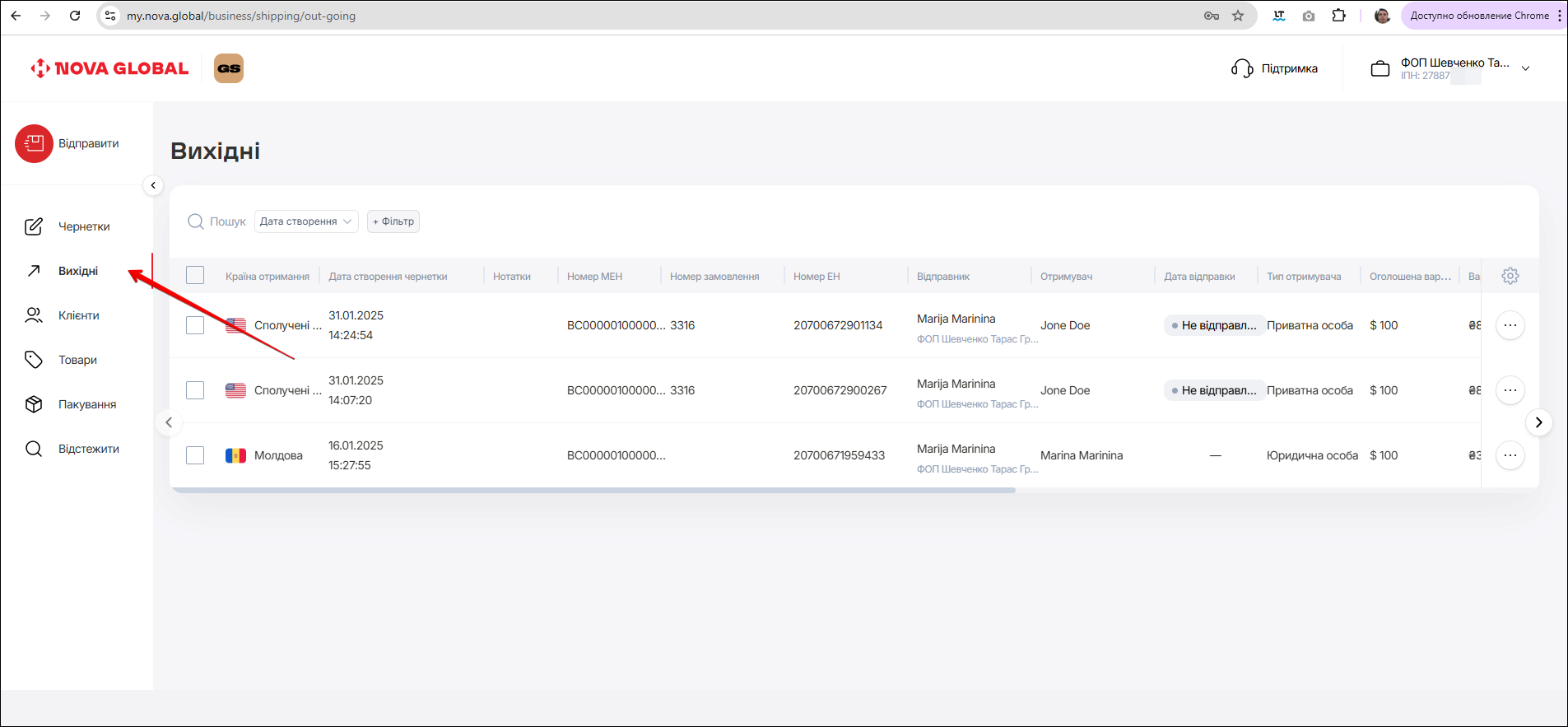Select the checkbox for the Молдова row
The width and height of the screenshot is (1568, 727).
195,455
